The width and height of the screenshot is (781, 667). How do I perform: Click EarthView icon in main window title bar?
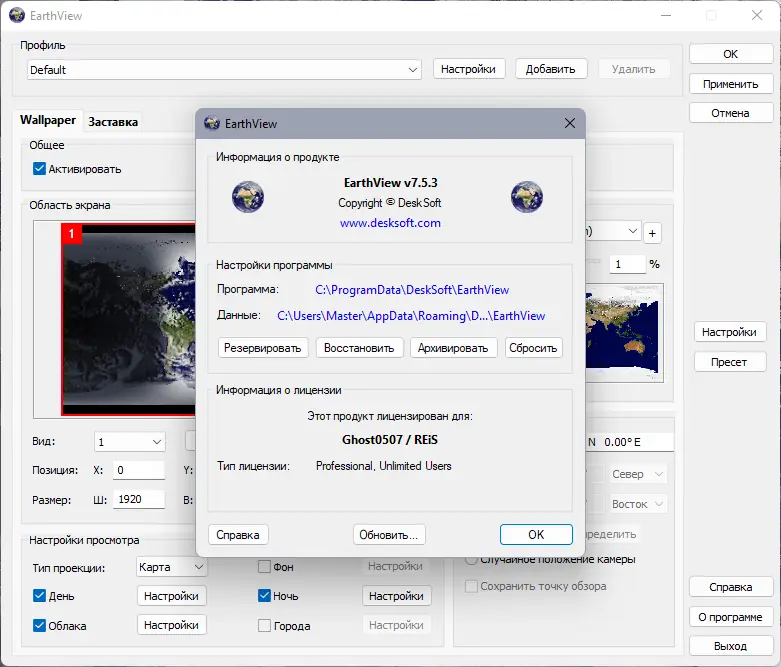coord(17,15)
